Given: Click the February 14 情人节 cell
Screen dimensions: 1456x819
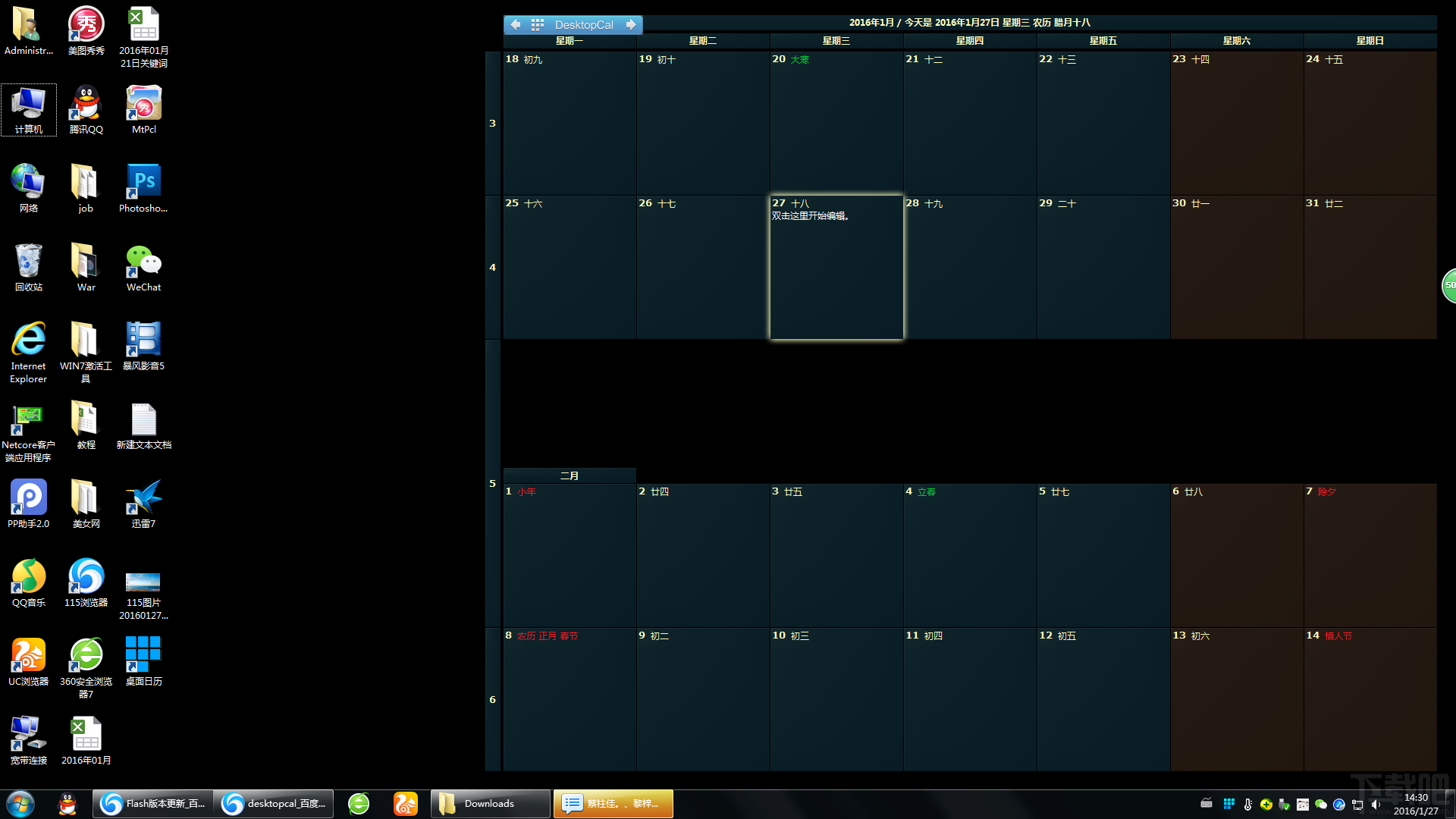Looking at the screenshot, I should 1370,699.
